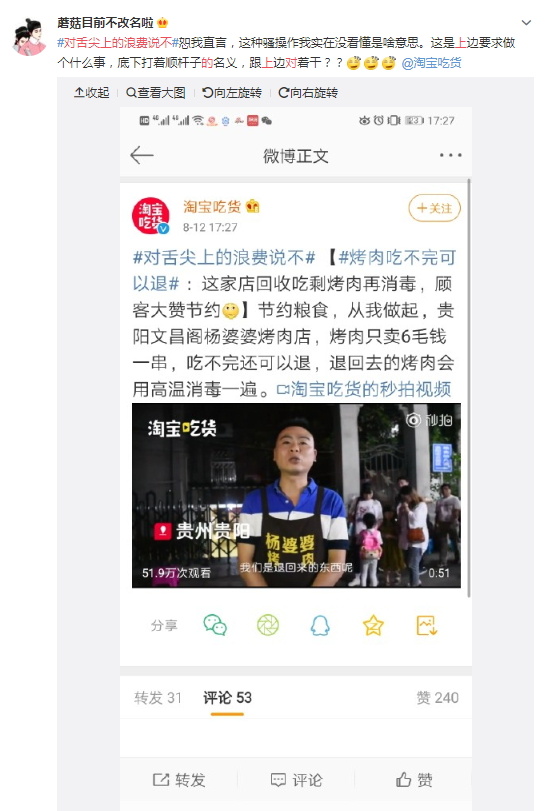Open the WeChat share icon
The width and height of the screenshot is (546, 811).
[215, 625]
